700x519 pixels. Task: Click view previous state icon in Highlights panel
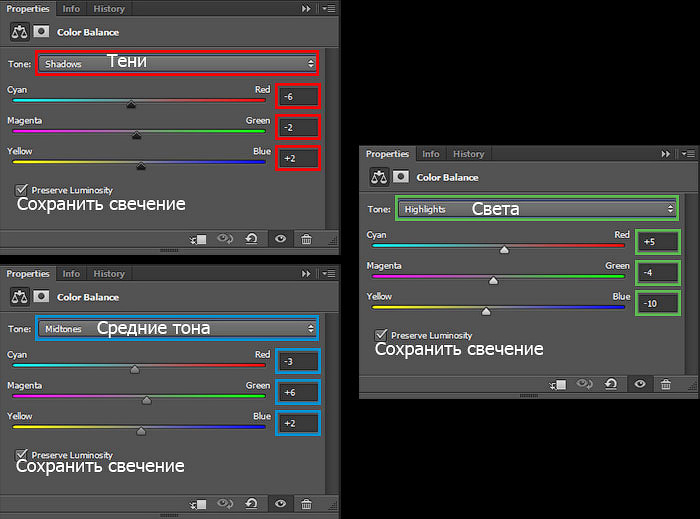[x=585, y=384]
